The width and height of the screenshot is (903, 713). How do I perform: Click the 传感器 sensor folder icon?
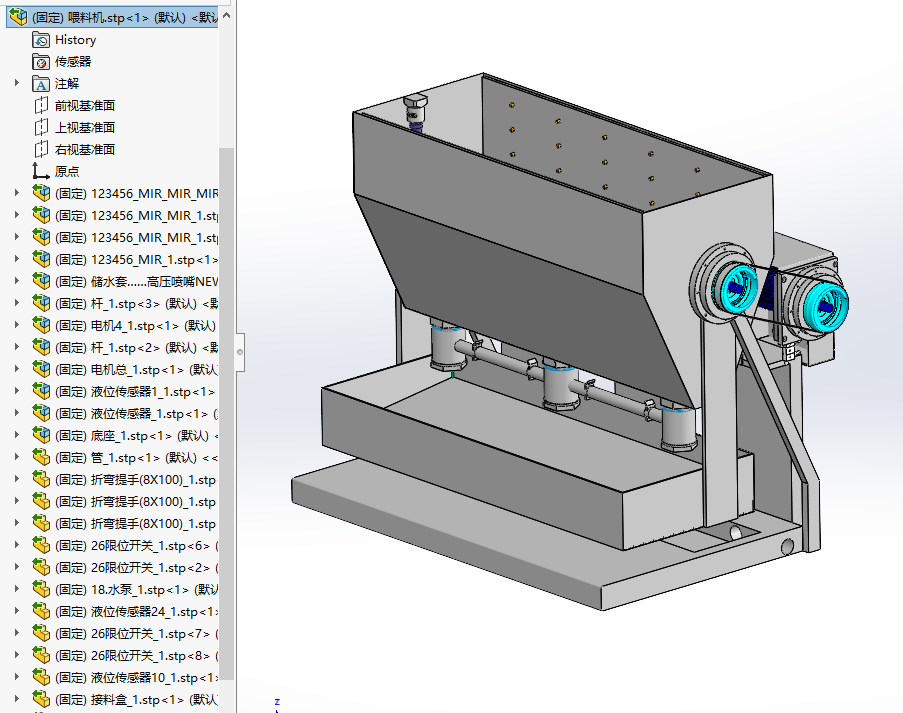pyautogui.click(x=41, y=62)
